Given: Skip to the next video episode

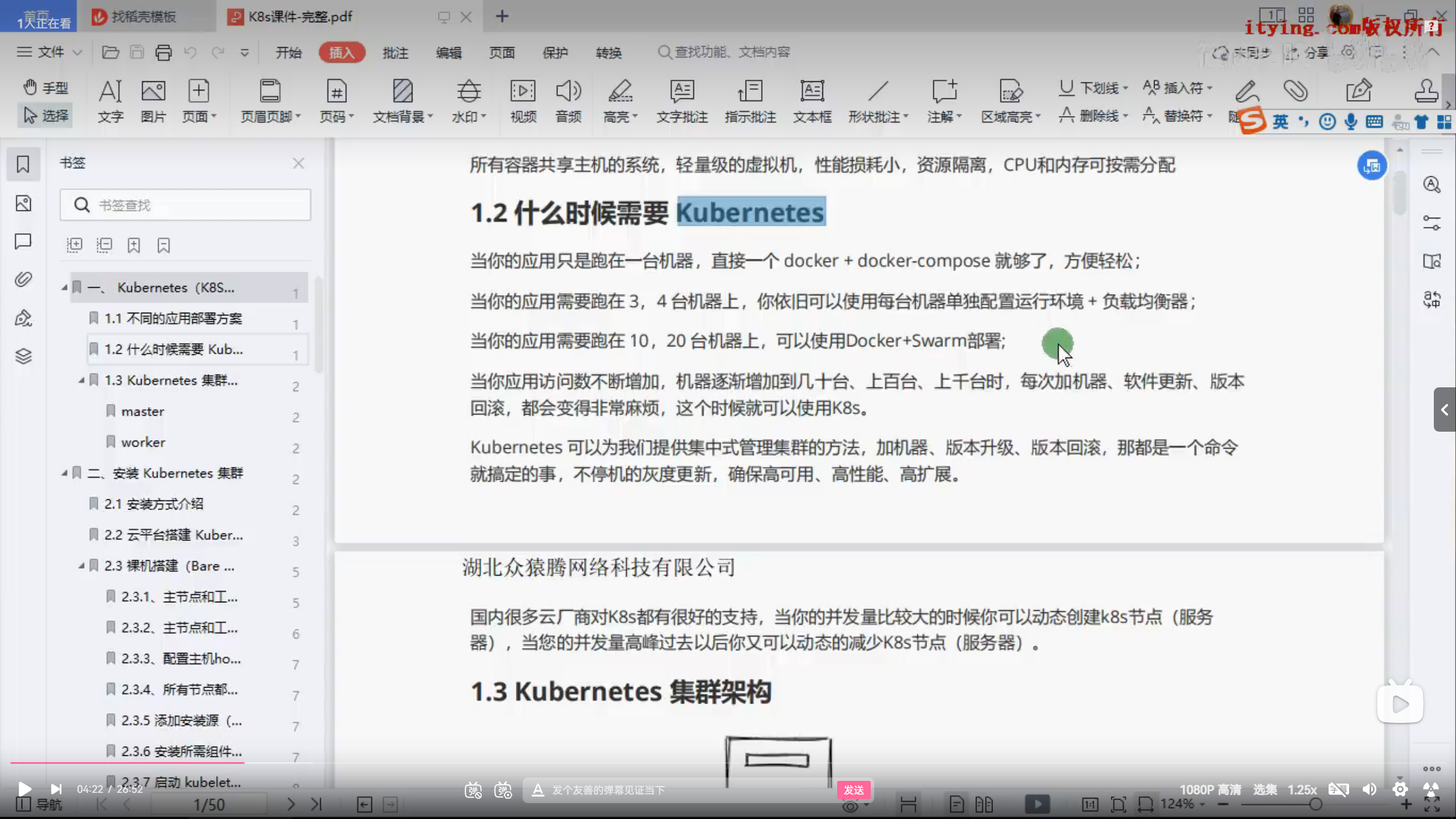Looking at the screenshot, I should point(56,789).
